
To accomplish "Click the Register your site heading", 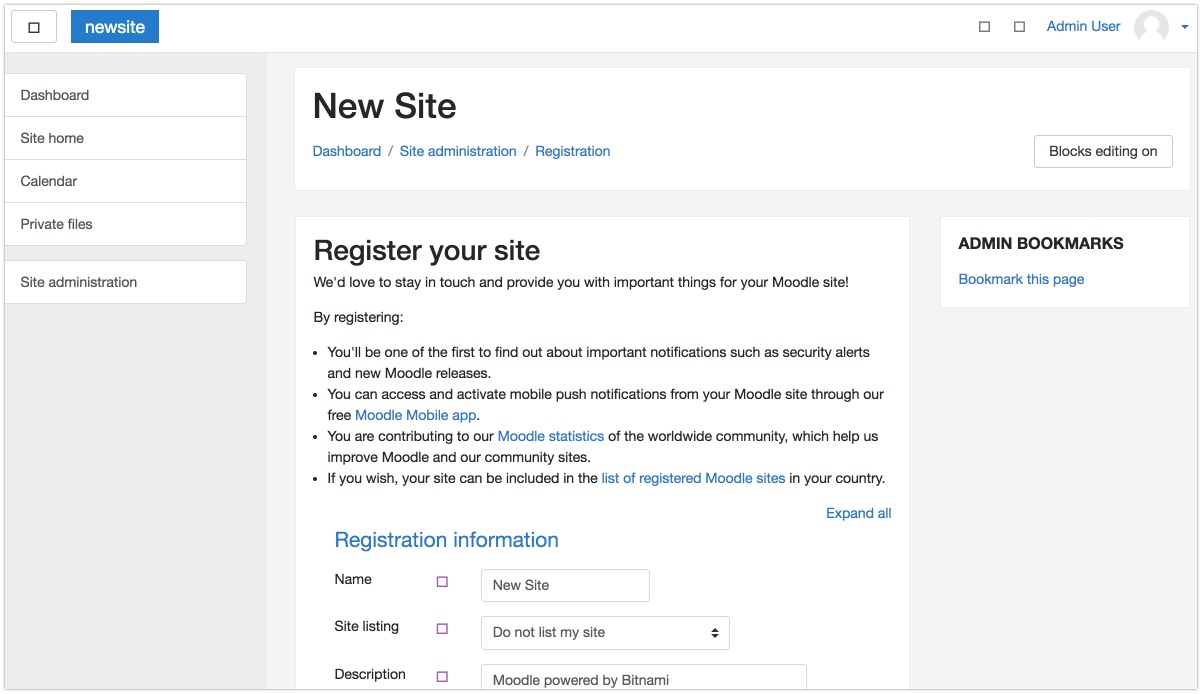I will [x=427, y=250].
